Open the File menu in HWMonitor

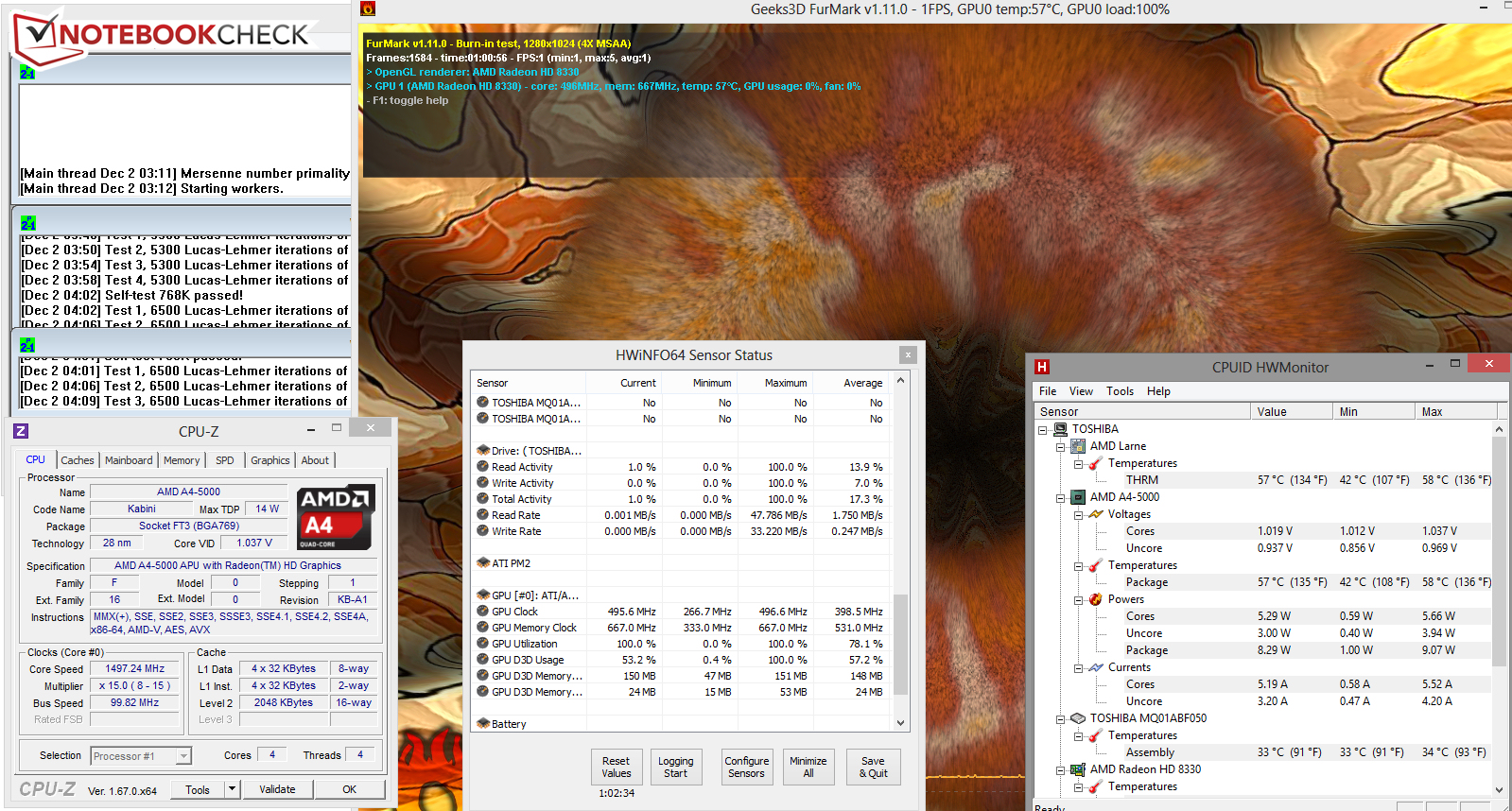[x=1048, y=391]
